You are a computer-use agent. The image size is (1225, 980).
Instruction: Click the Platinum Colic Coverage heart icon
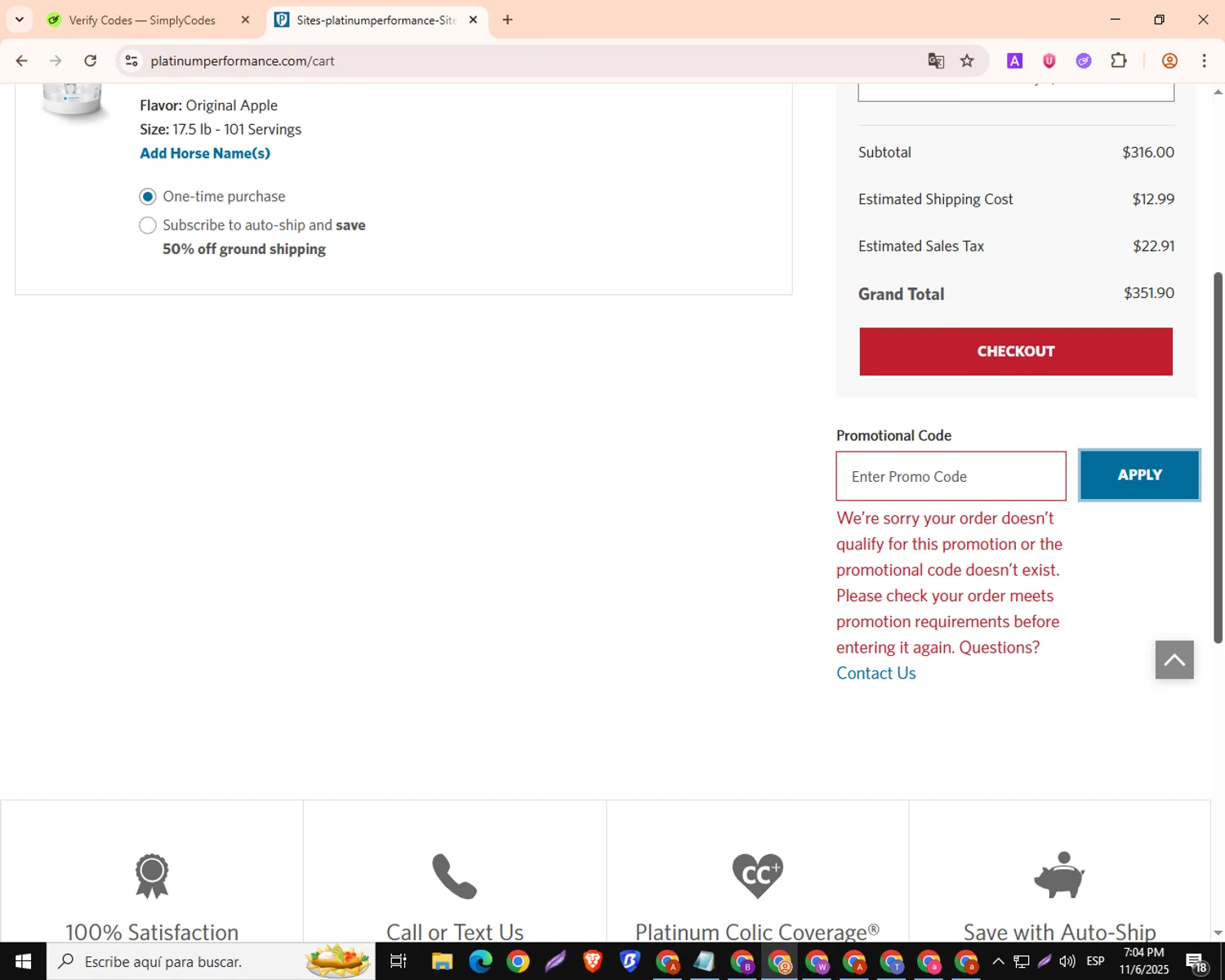tap(757, 875)
